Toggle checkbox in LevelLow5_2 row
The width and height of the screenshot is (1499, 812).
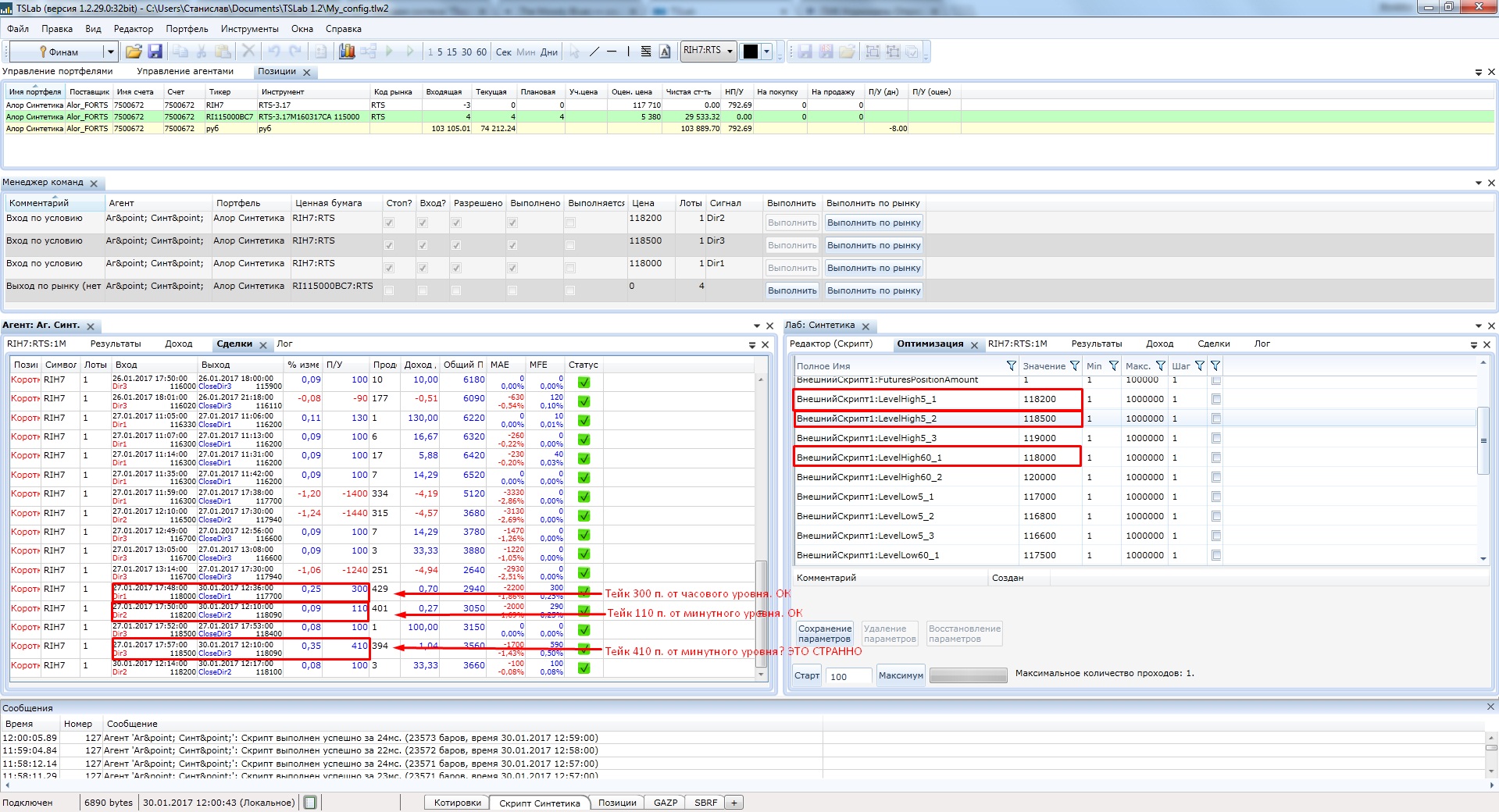tap(1215, 516)
